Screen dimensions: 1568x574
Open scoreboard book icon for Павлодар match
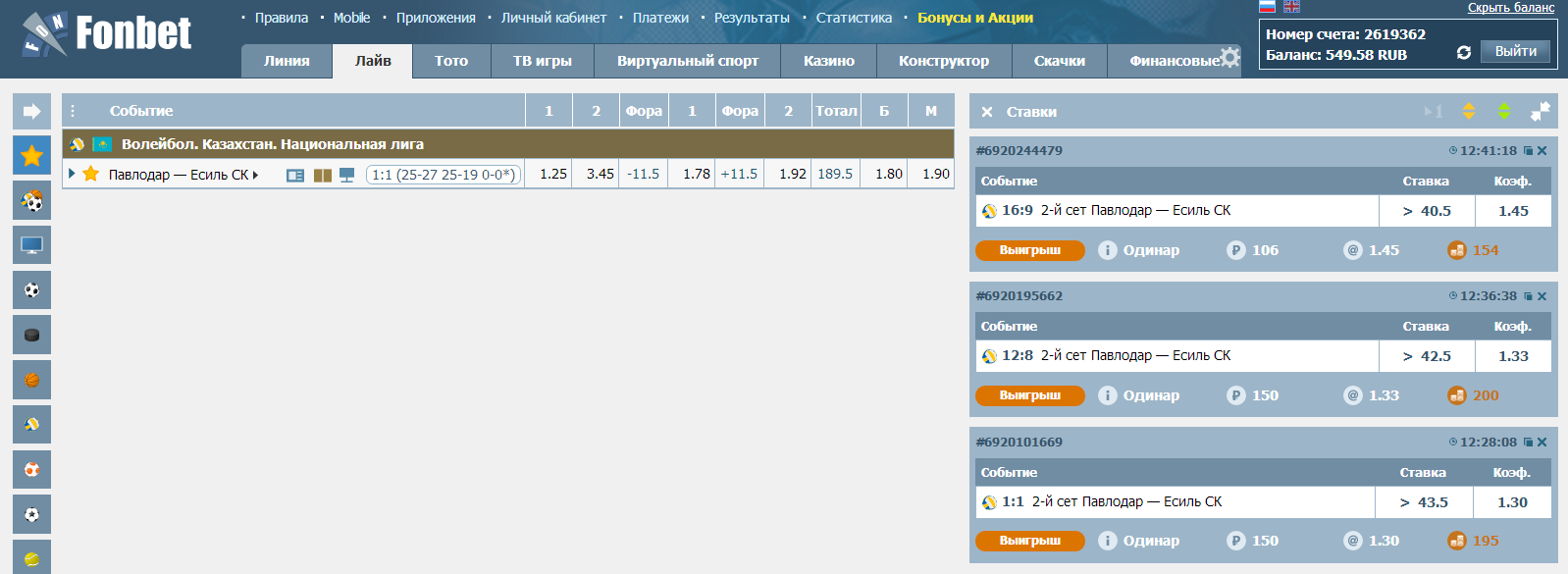point(322,175)
